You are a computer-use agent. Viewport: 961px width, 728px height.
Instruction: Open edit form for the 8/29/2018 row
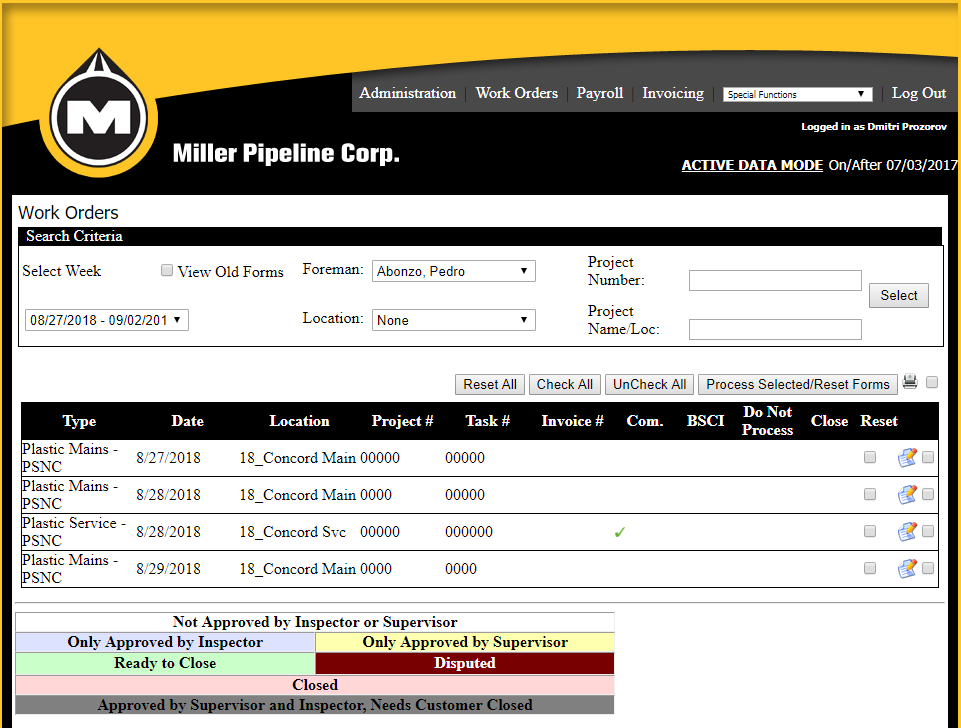pos(907,569)
